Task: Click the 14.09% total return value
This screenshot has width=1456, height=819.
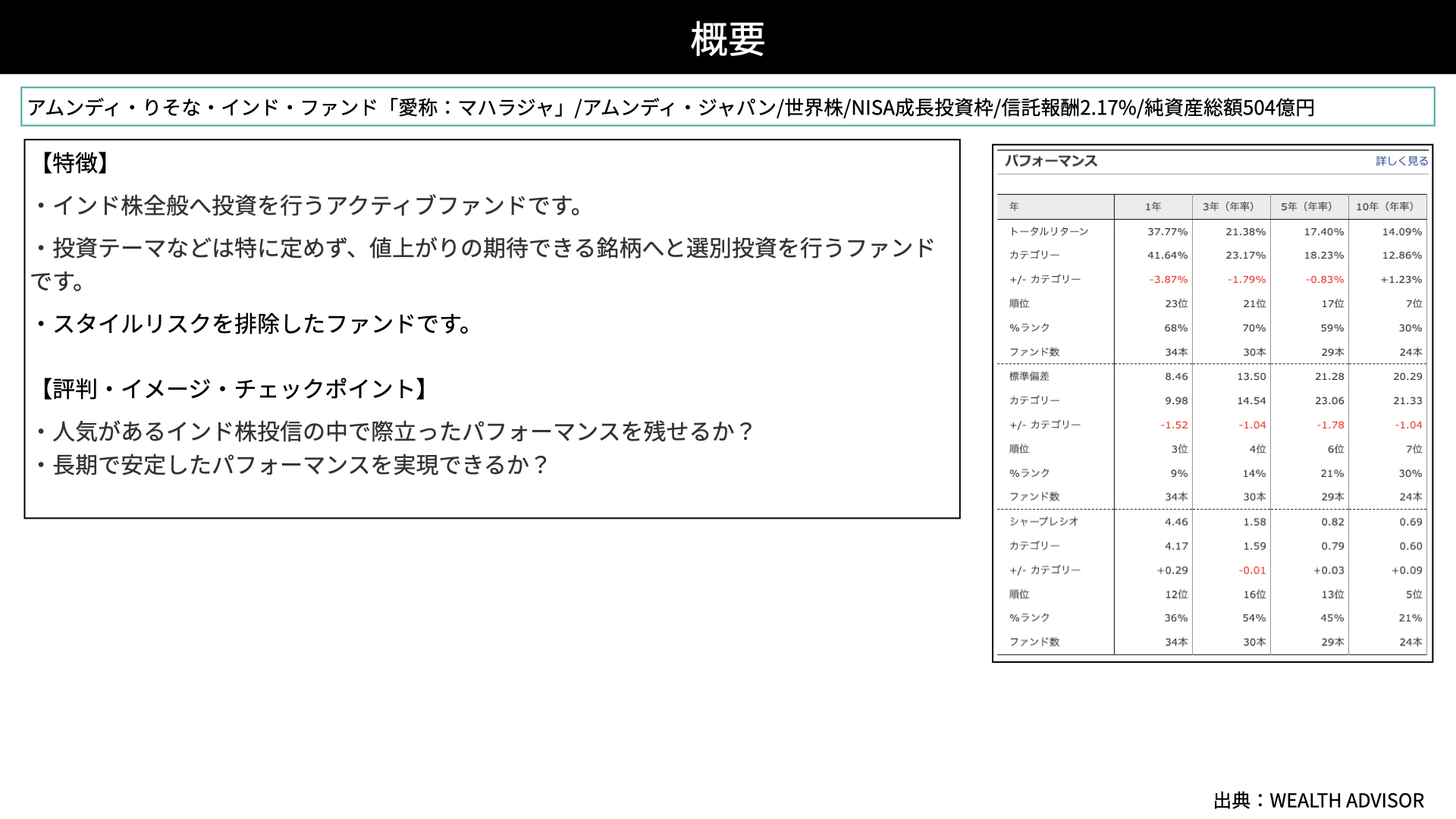Action: [1401, 231]
